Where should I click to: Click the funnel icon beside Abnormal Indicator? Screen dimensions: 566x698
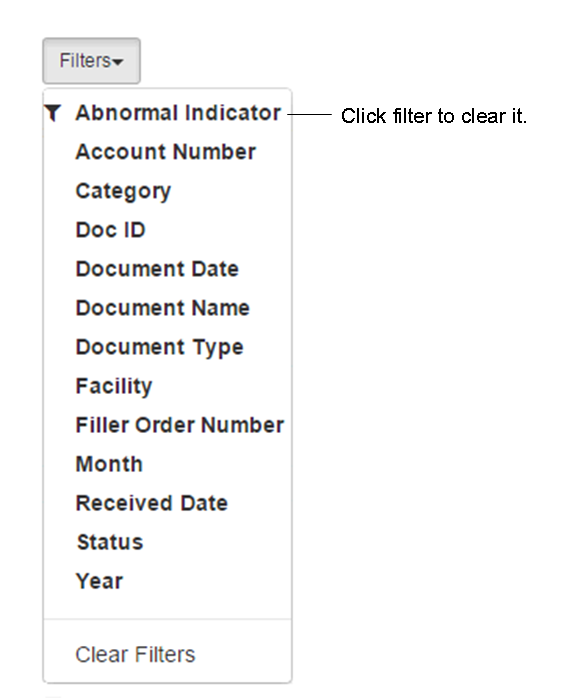tap(53, 113)
